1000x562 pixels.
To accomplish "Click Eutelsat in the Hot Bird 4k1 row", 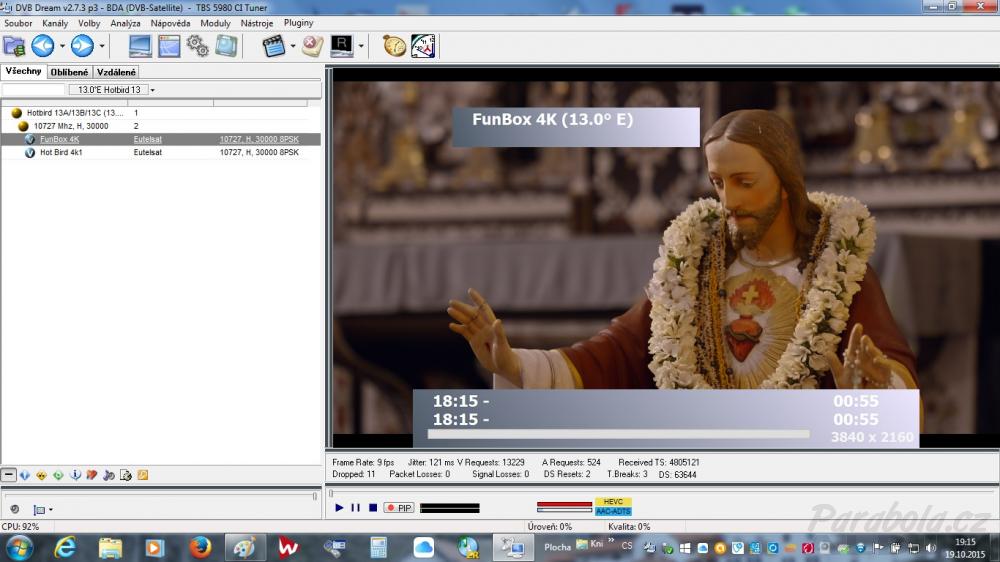I will (x=148, y=152).
